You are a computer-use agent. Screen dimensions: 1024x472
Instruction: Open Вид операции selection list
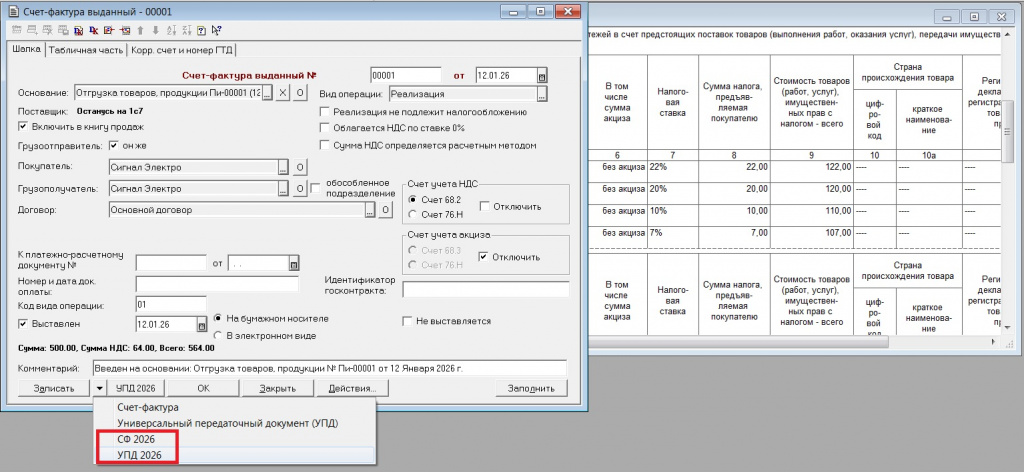[542, 94]
